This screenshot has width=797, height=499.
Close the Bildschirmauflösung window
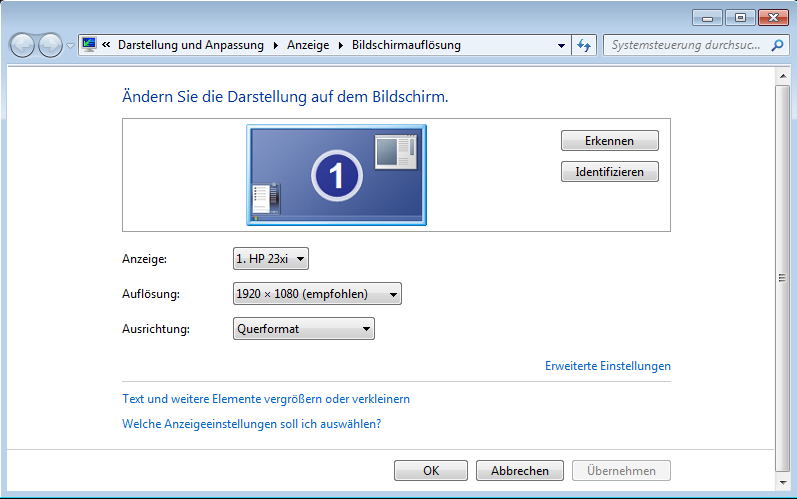coord(773,18)
